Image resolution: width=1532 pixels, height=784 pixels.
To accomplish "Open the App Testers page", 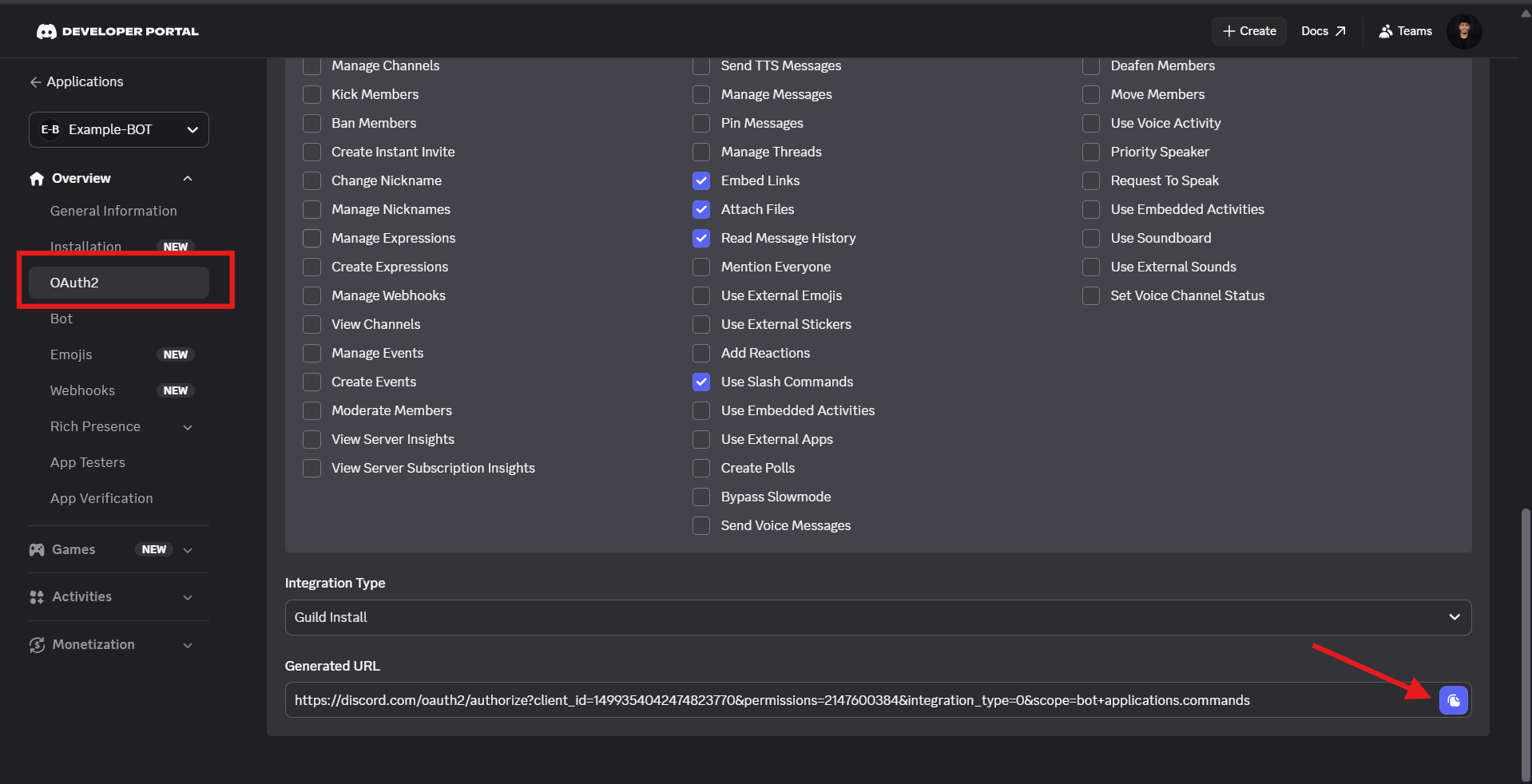I will [x=88, y=462].
